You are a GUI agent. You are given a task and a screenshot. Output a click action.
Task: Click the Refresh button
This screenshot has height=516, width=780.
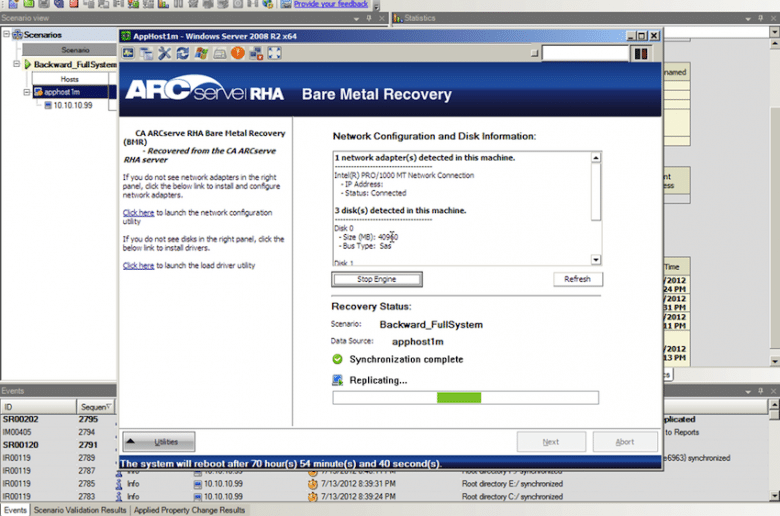578,279
